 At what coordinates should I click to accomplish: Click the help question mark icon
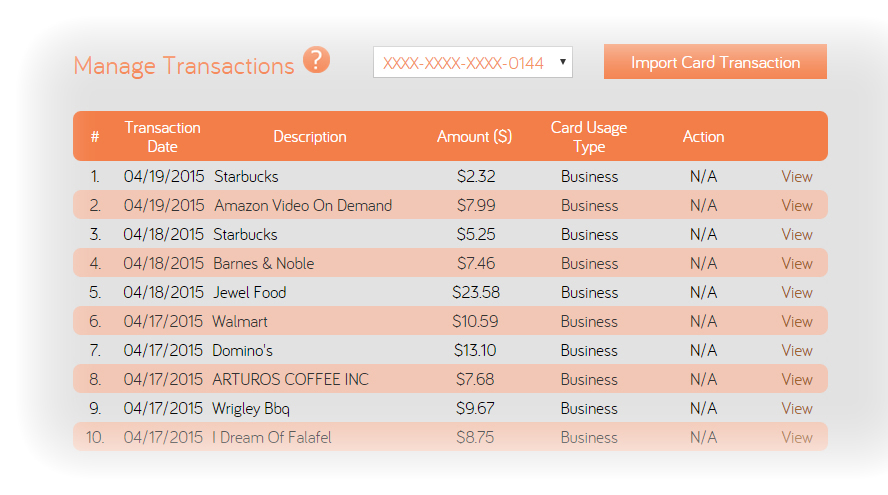click(316, 61)
